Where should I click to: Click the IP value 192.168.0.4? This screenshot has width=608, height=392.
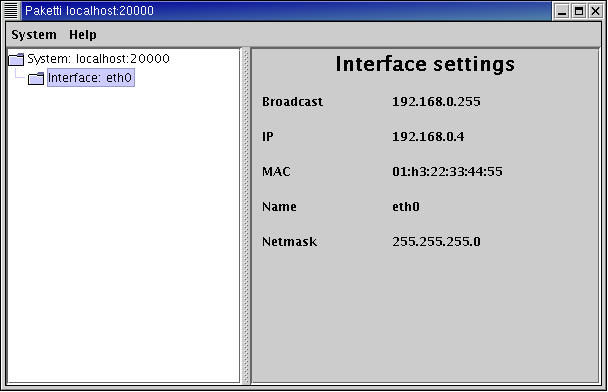428,137
